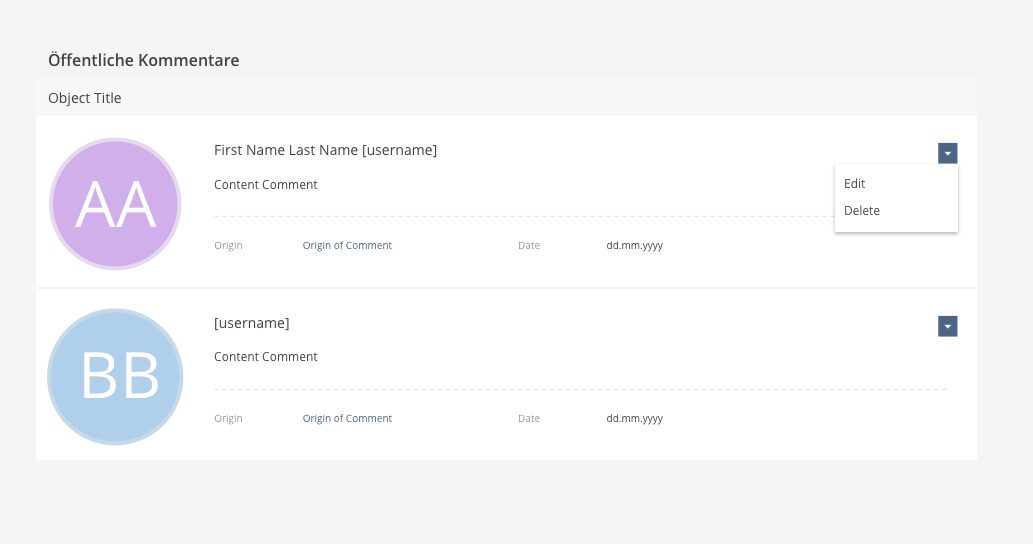This screenshot has height=544, width=1033.
Task: Select the Content Comment text of second comment
Action: (266, 357)
